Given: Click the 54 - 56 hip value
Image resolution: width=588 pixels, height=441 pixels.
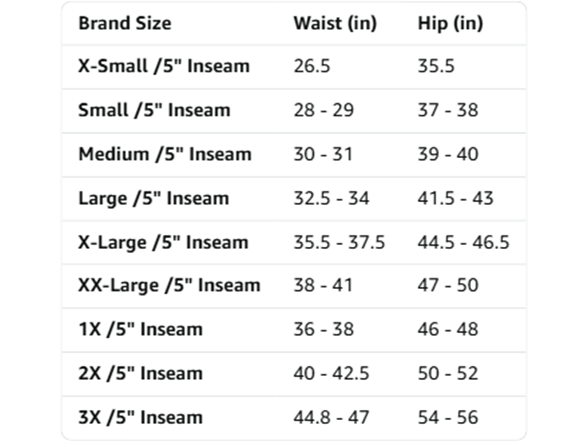Looking at the screenshot, I should click(448, 417).
